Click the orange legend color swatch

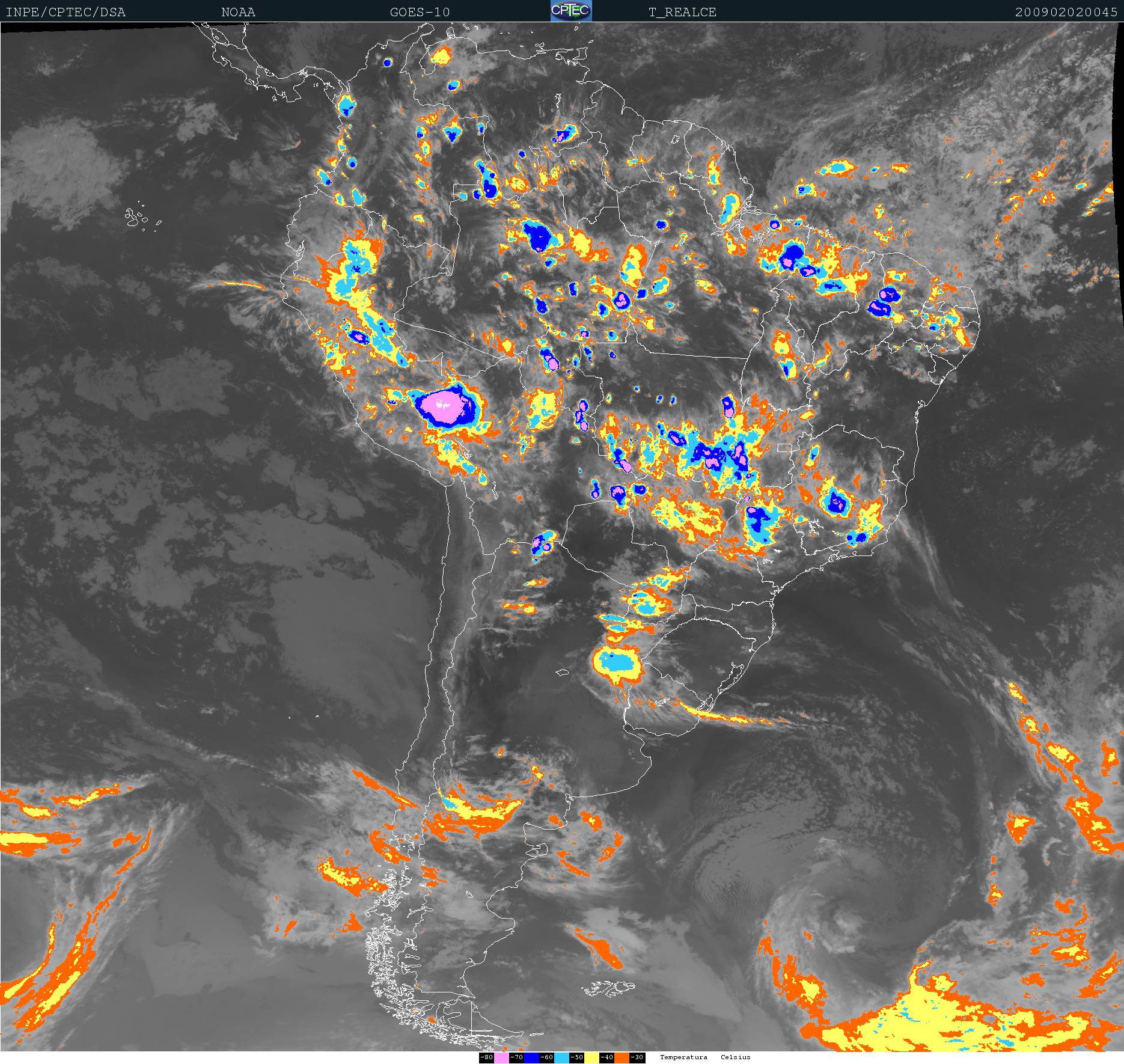click(x=622, y=1057)
